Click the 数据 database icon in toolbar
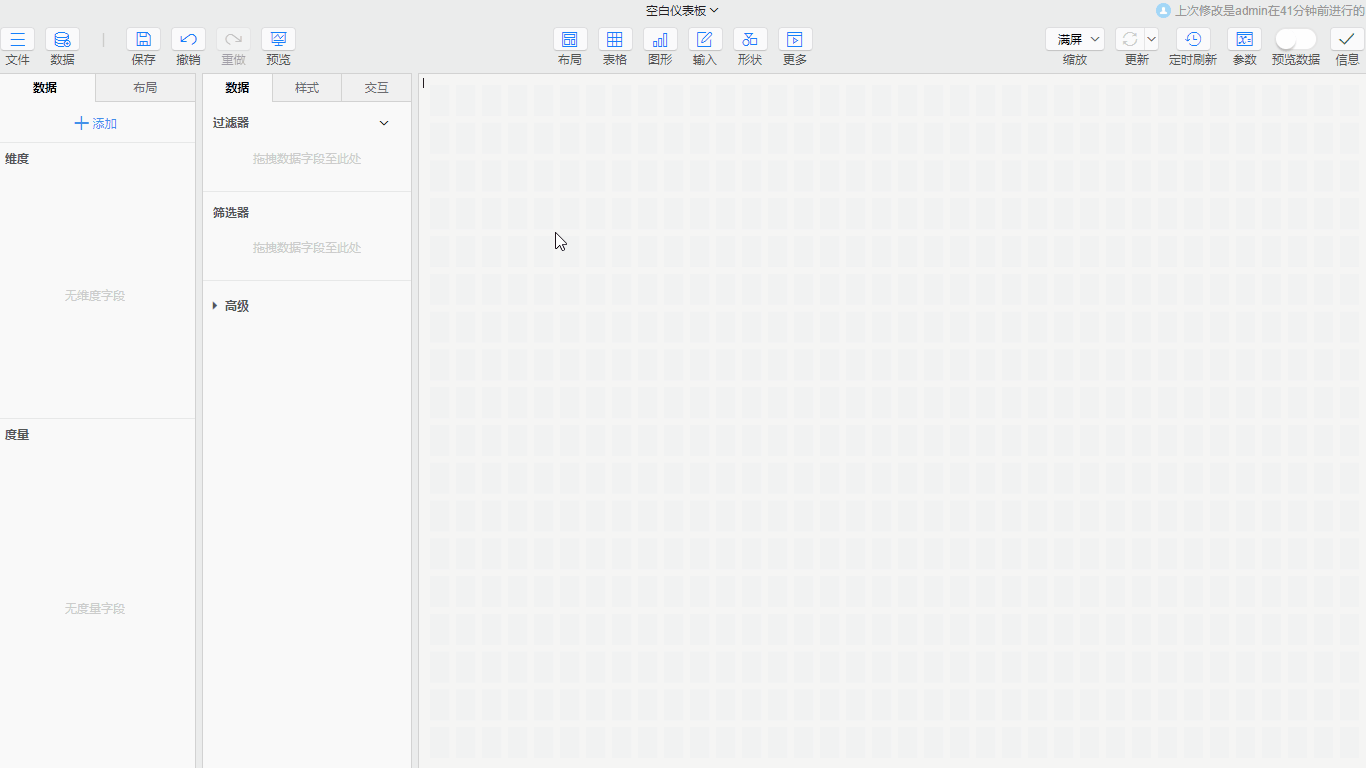The width and height of the screenshot is (1366, 768). 62,40
